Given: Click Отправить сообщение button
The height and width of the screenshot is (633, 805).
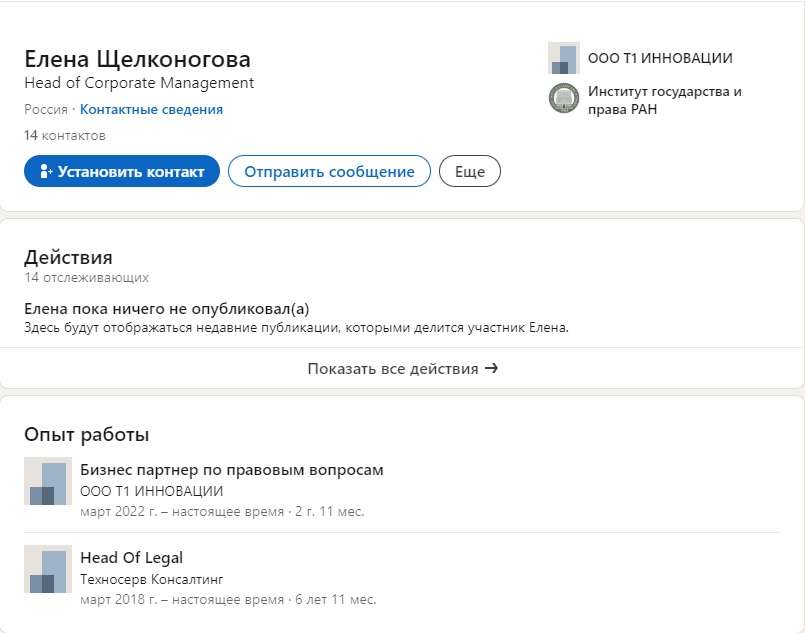Looking at the screenshot, I should [x=329, y=171].
